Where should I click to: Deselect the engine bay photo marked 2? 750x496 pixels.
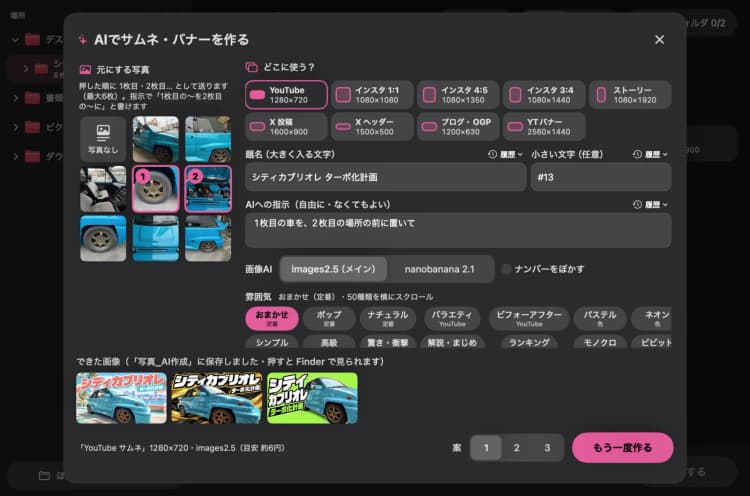[x=208, y=189]
